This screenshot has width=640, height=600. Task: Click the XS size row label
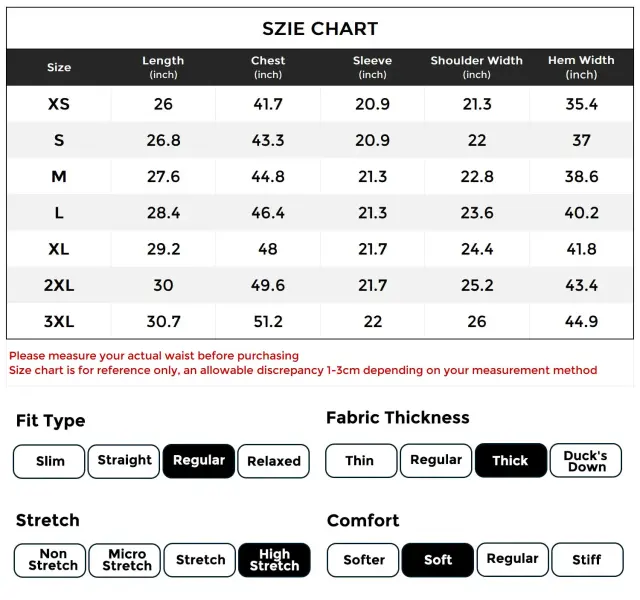[59, 104]
